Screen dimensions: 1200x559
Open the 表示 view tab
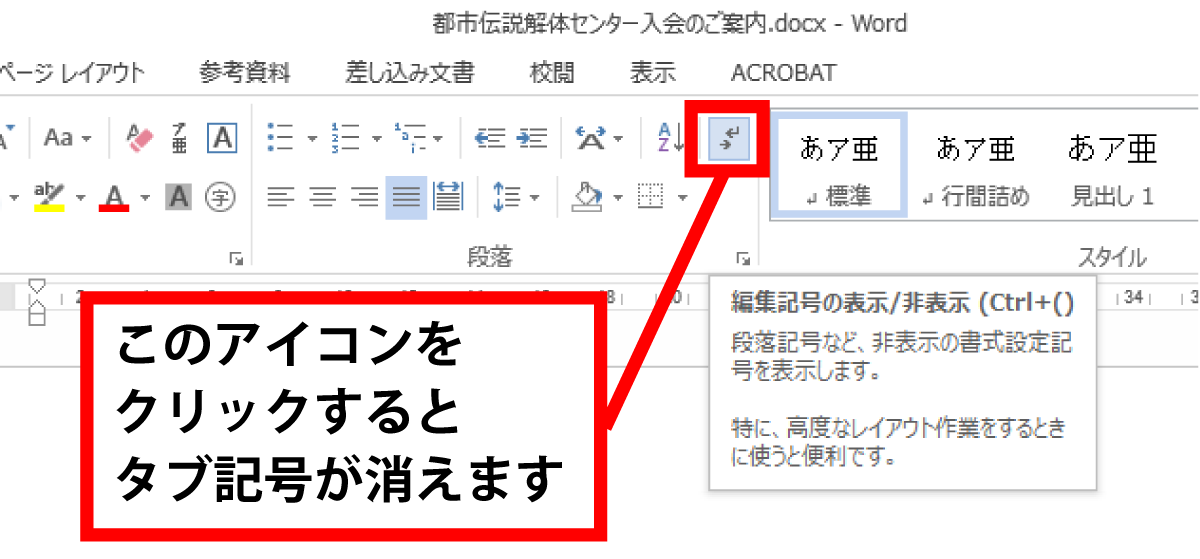[x=653, y=73]
